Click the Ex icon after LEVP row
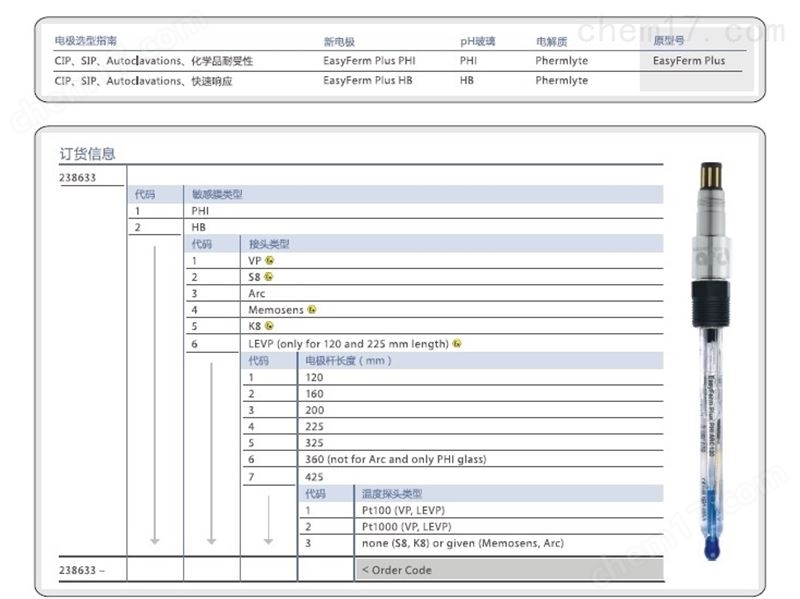Image resolution: width=800 pixels, height=599 pixels. 457,343
